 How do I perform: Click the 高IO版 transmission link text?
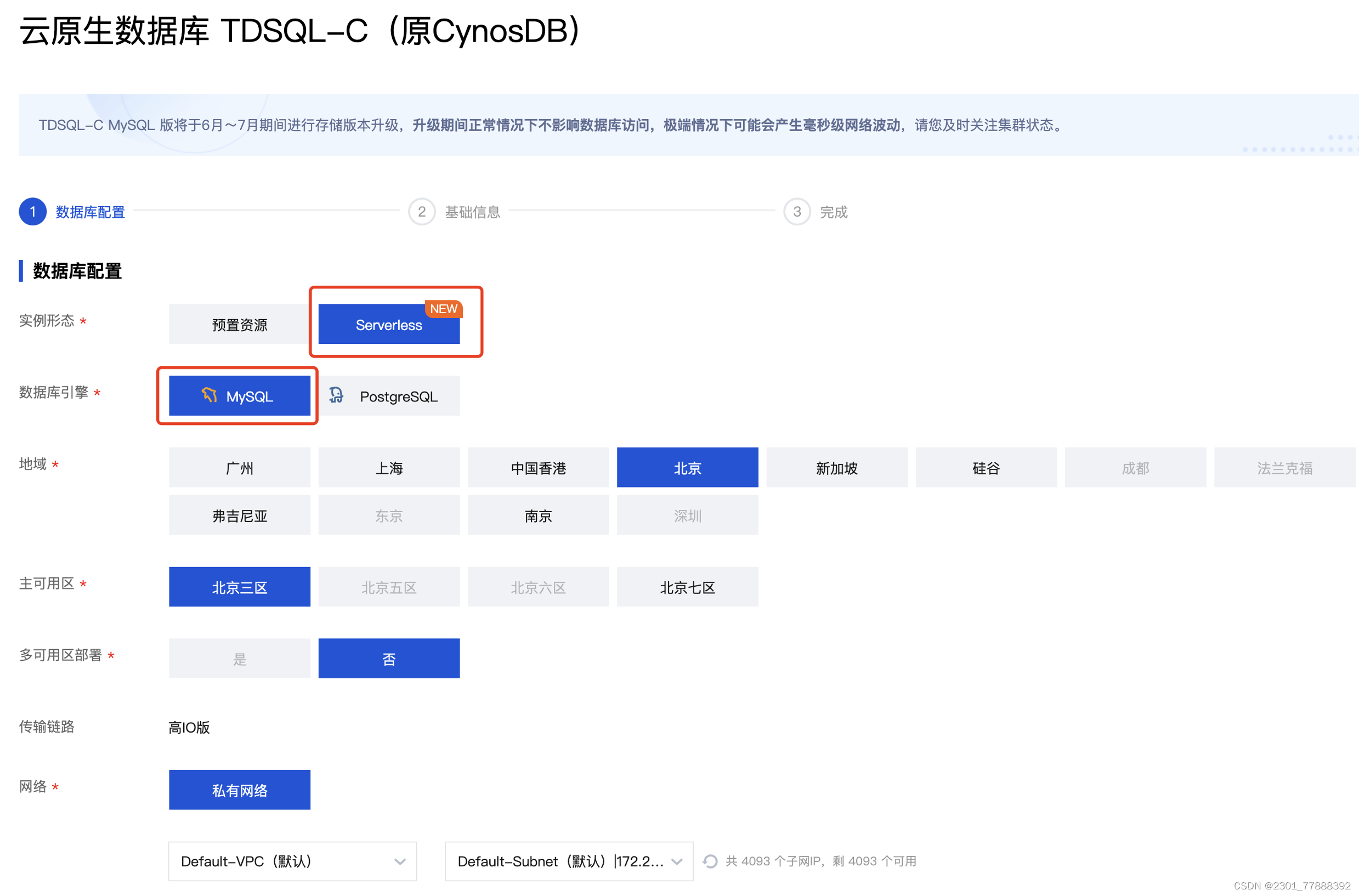coord(189,728)
